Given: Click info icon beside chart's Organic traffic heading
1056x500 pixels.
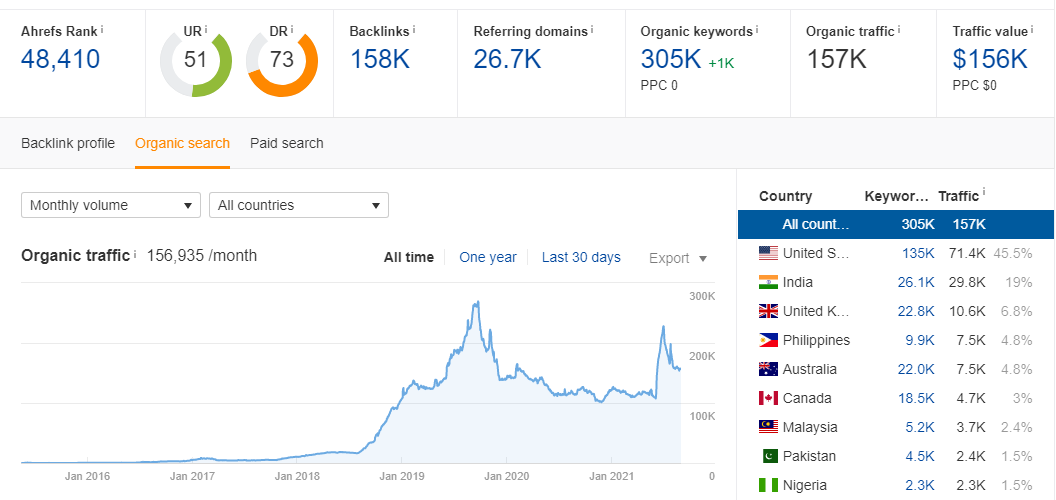Looking at the screenshot, I should coord(135,254).
